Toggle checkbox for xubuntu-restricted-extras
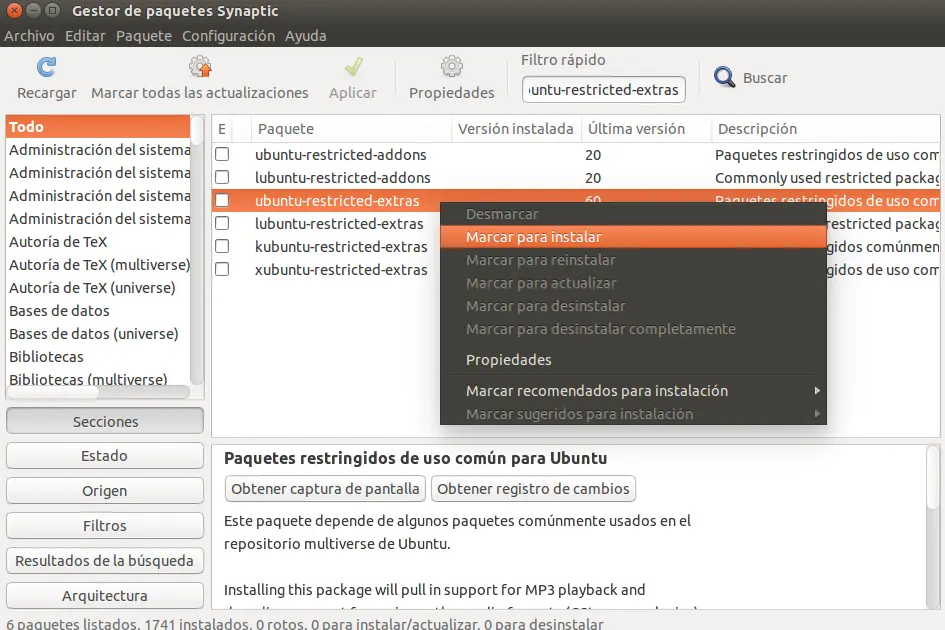The width and height of the screenshot is (945, 630). point(222,269)
